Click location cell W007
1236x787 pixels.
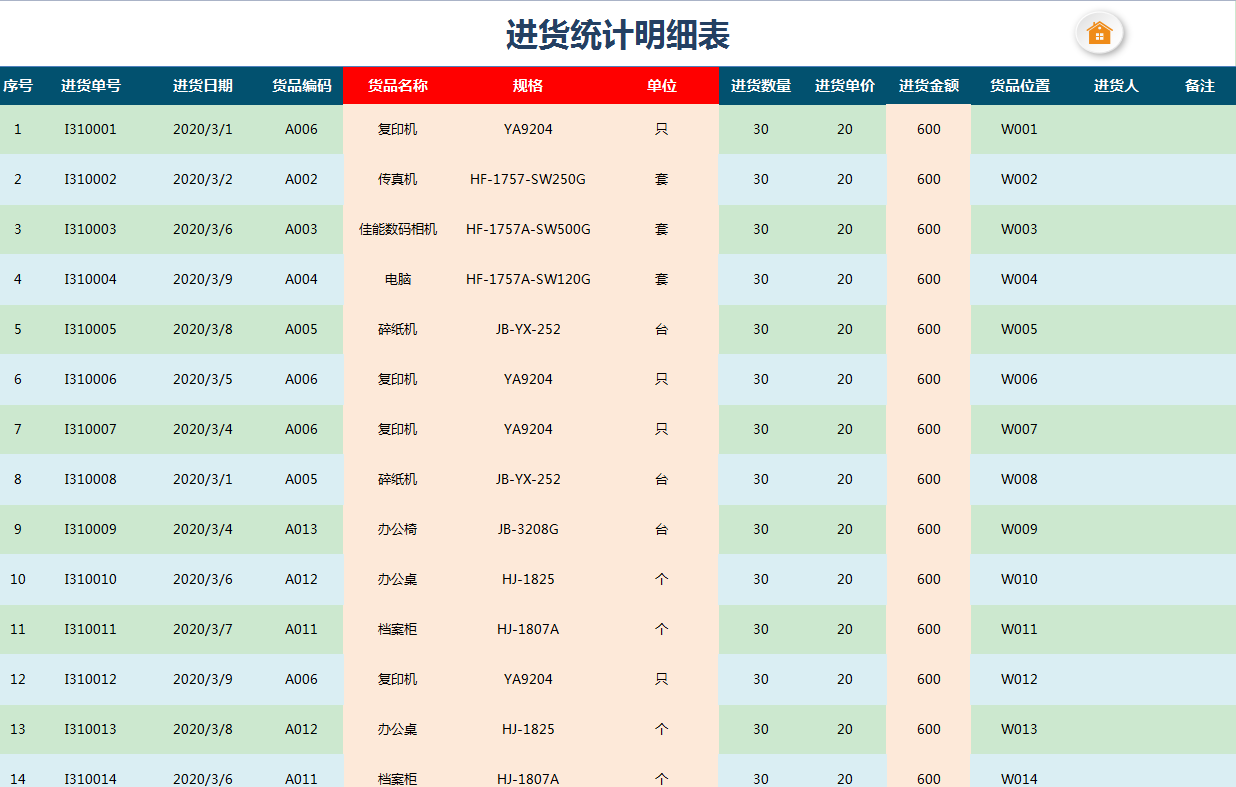pyautogui.click(x=1020, y=429)
